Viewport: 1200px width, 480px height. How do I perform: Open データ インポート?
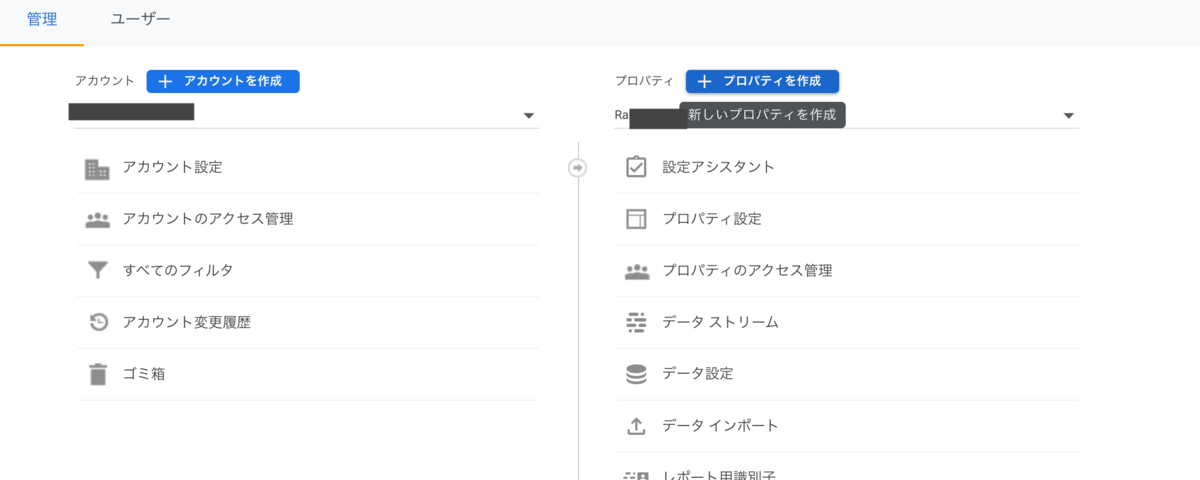(847, 426)
